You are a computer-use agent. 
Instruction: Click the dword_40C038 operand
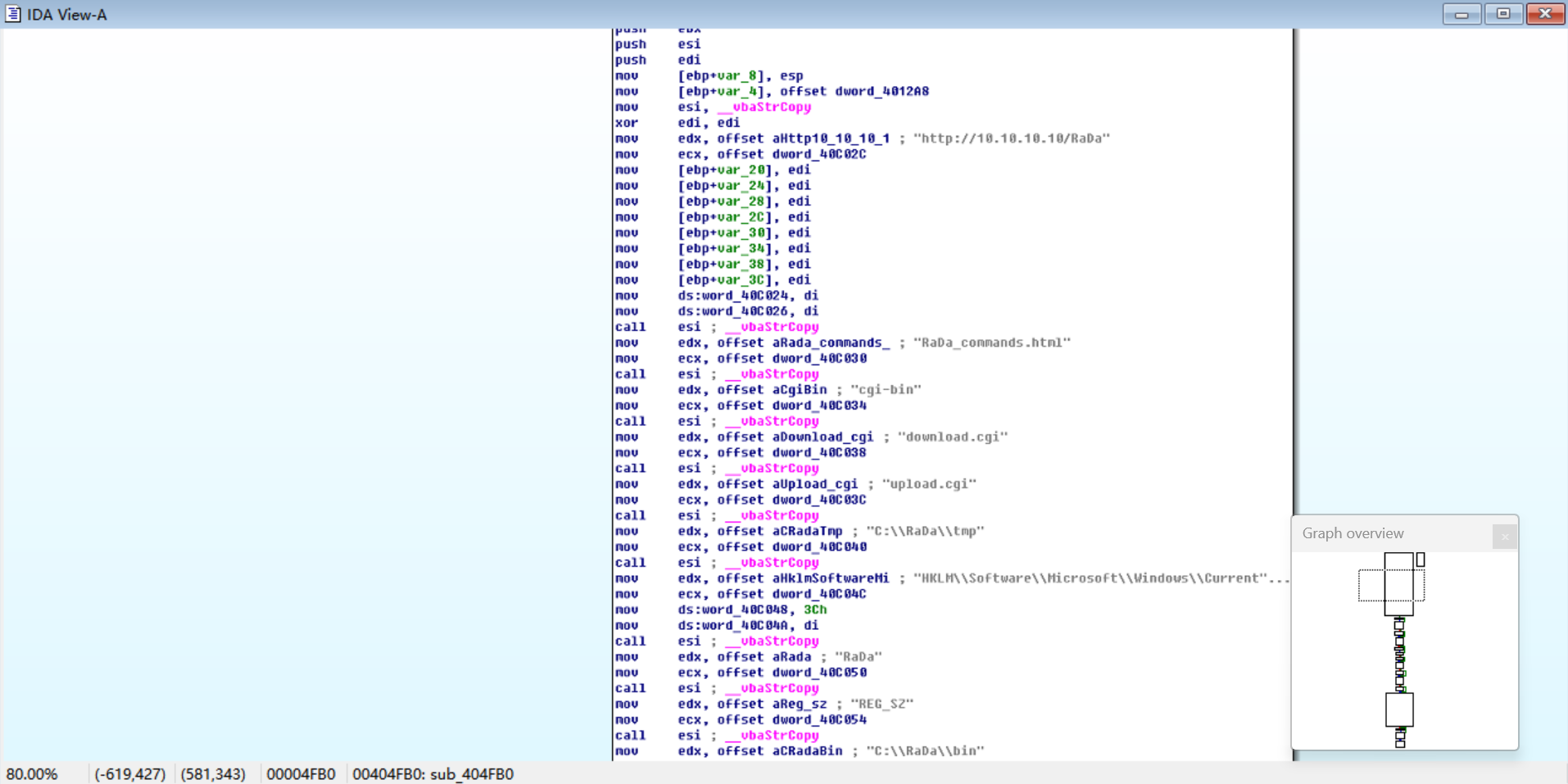(819, 452)
